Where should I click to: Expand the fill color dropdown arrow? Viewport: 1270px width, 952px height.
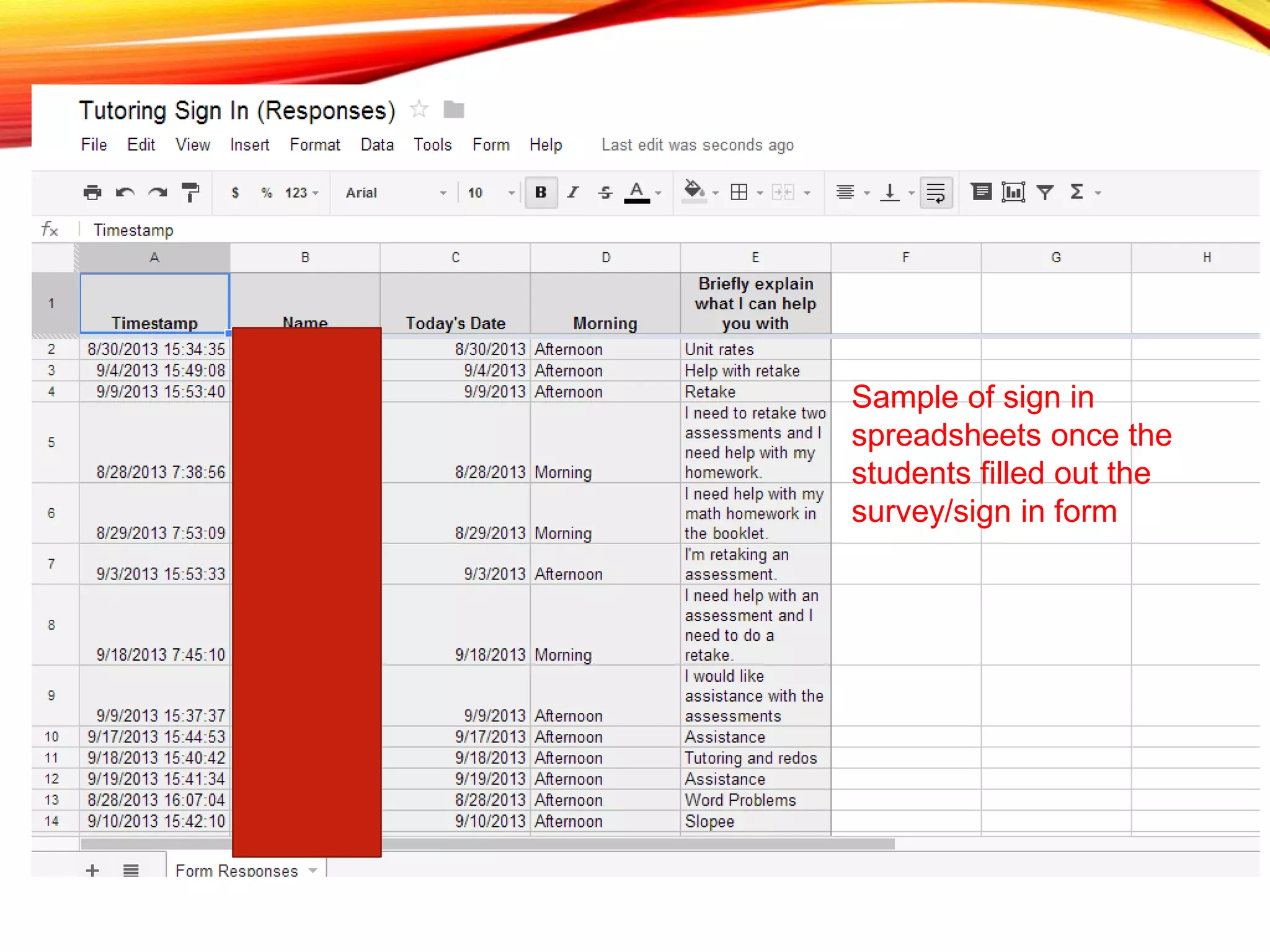[716, 193]
